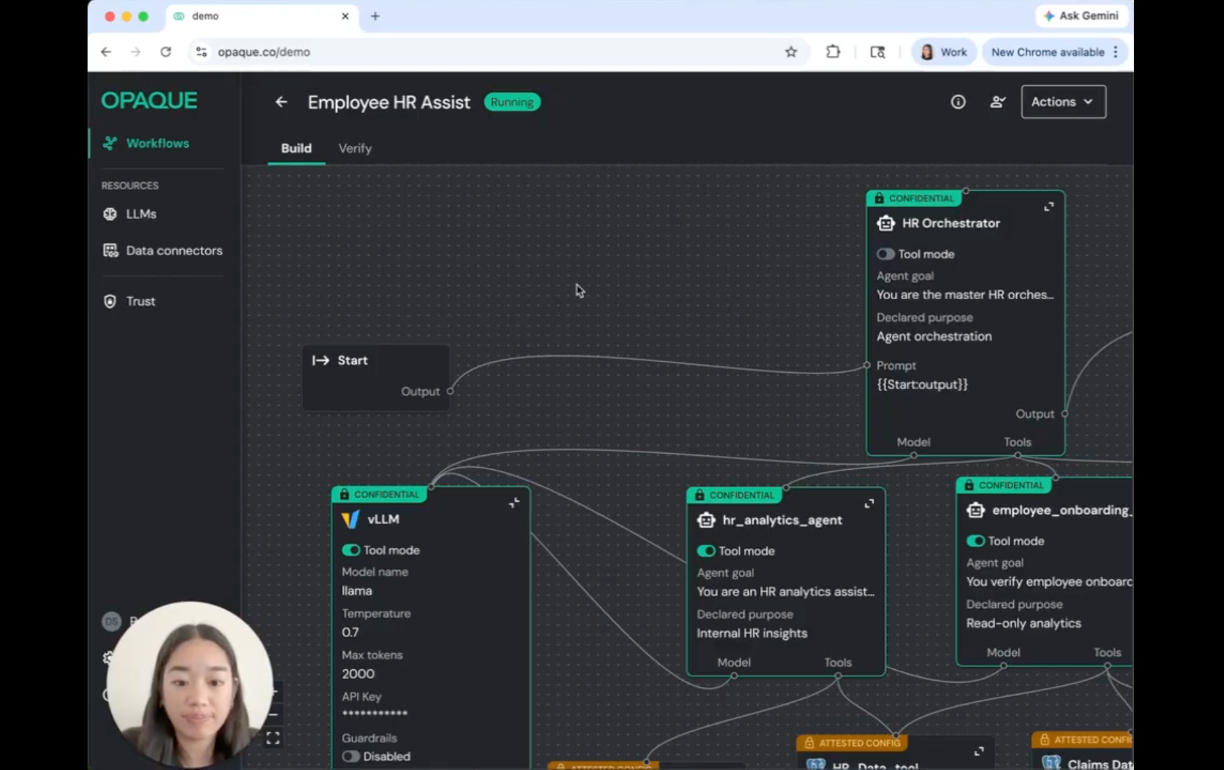The height and width of the screenshot is (770, 1224).
Task: Open Data connectors in the sidebar
Action: [174, 251]
